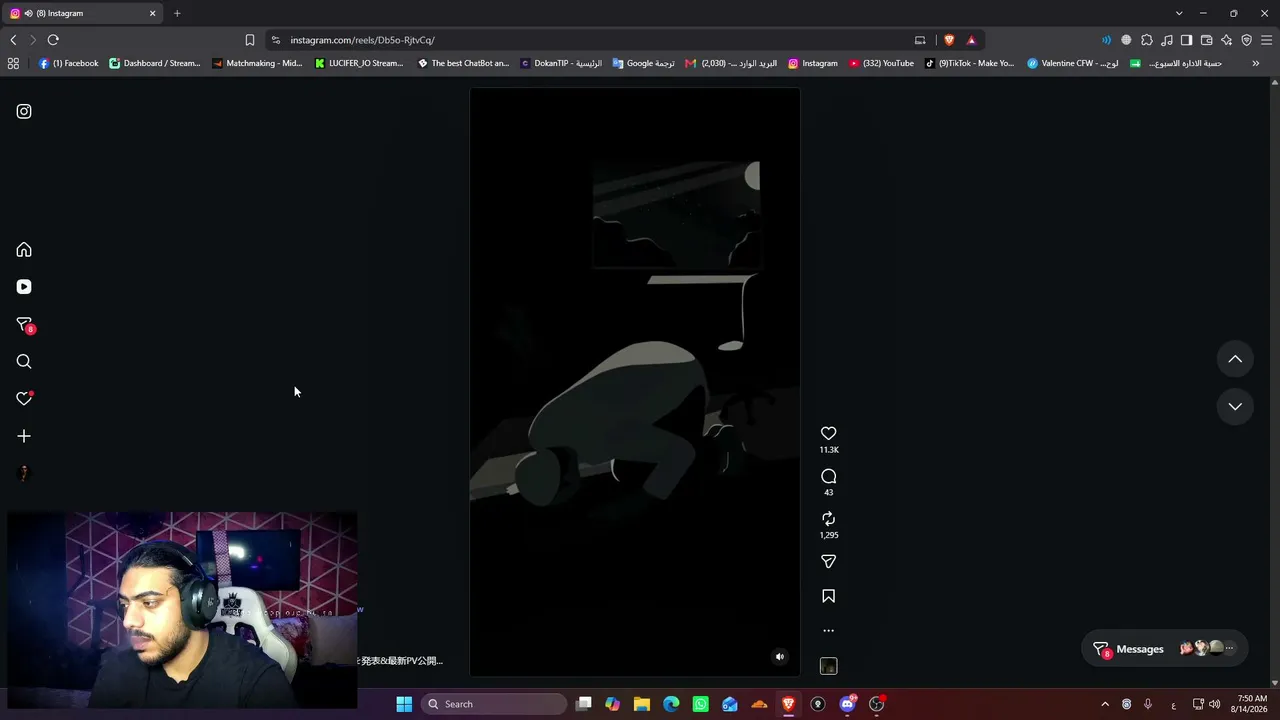
Task: Open notifications heart icon in sidebar
Action: point(24,399)
